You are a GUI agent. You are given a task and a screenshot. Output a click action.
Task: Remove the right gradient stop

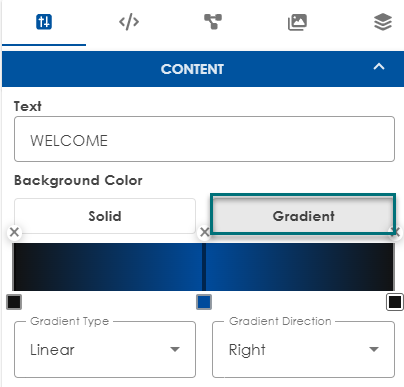tap(396, 232)
